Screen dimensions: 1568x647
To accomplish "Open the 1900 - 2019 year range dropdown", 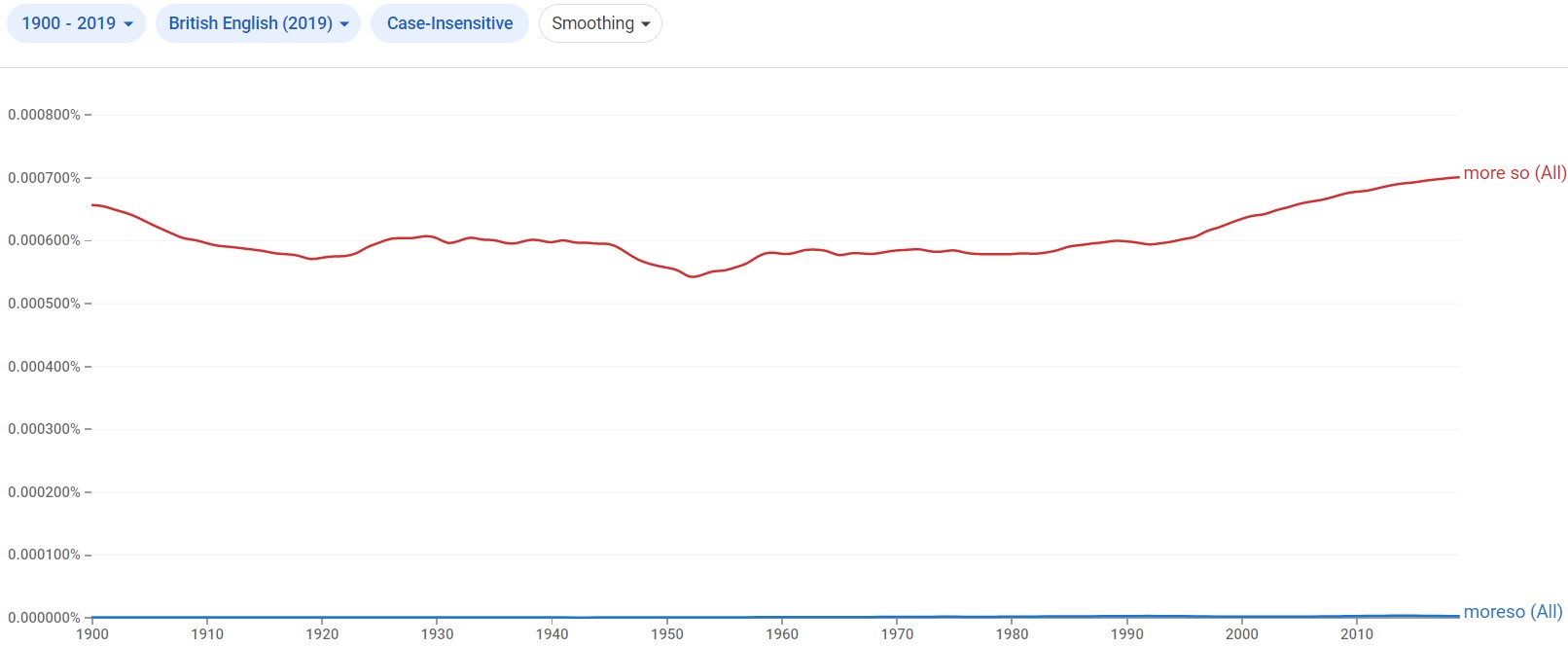I will click(76, 23).
